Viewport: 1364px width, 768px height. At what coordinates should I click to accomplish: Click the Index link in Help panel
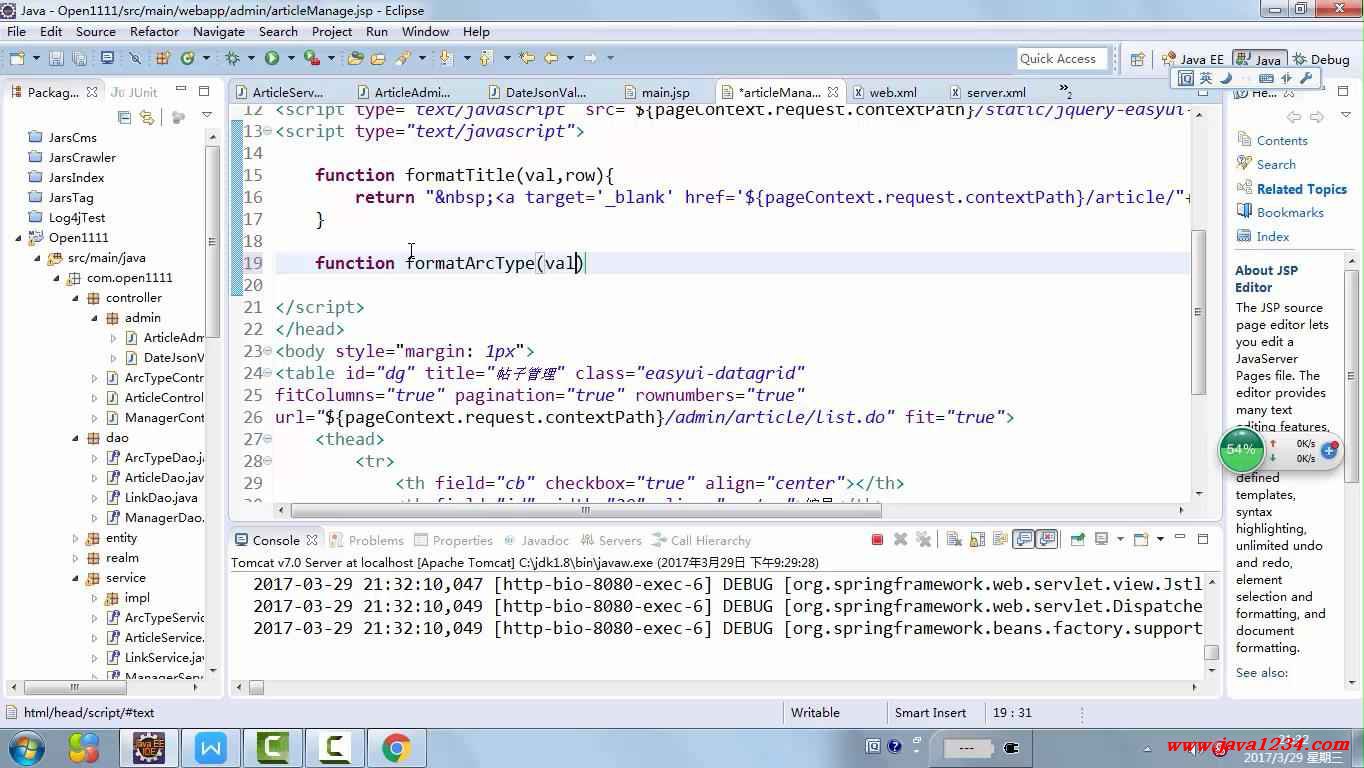(1273, 237)
